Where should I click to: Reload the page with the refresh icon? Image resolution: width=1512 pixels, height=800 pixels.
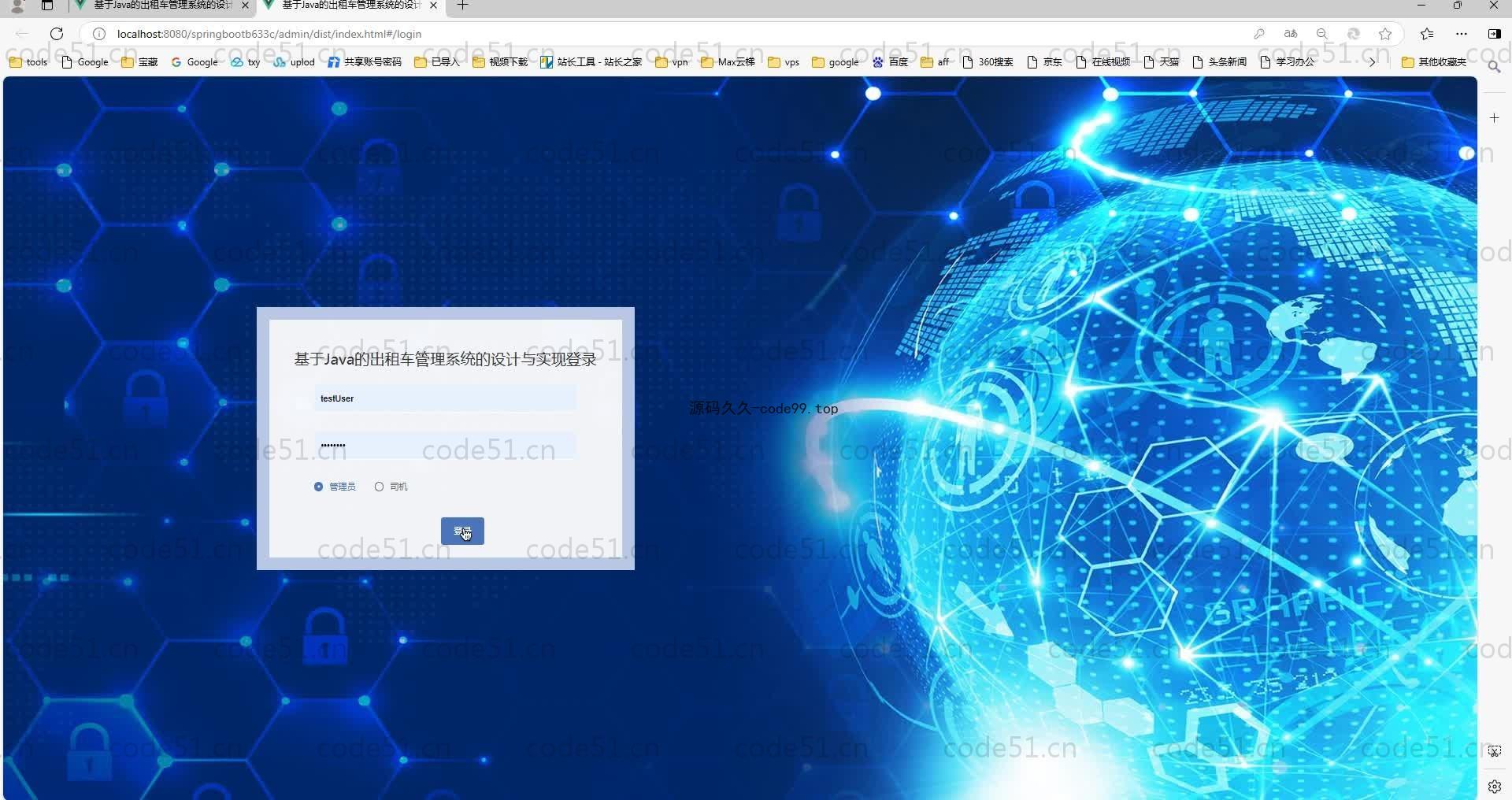(57, 34)
